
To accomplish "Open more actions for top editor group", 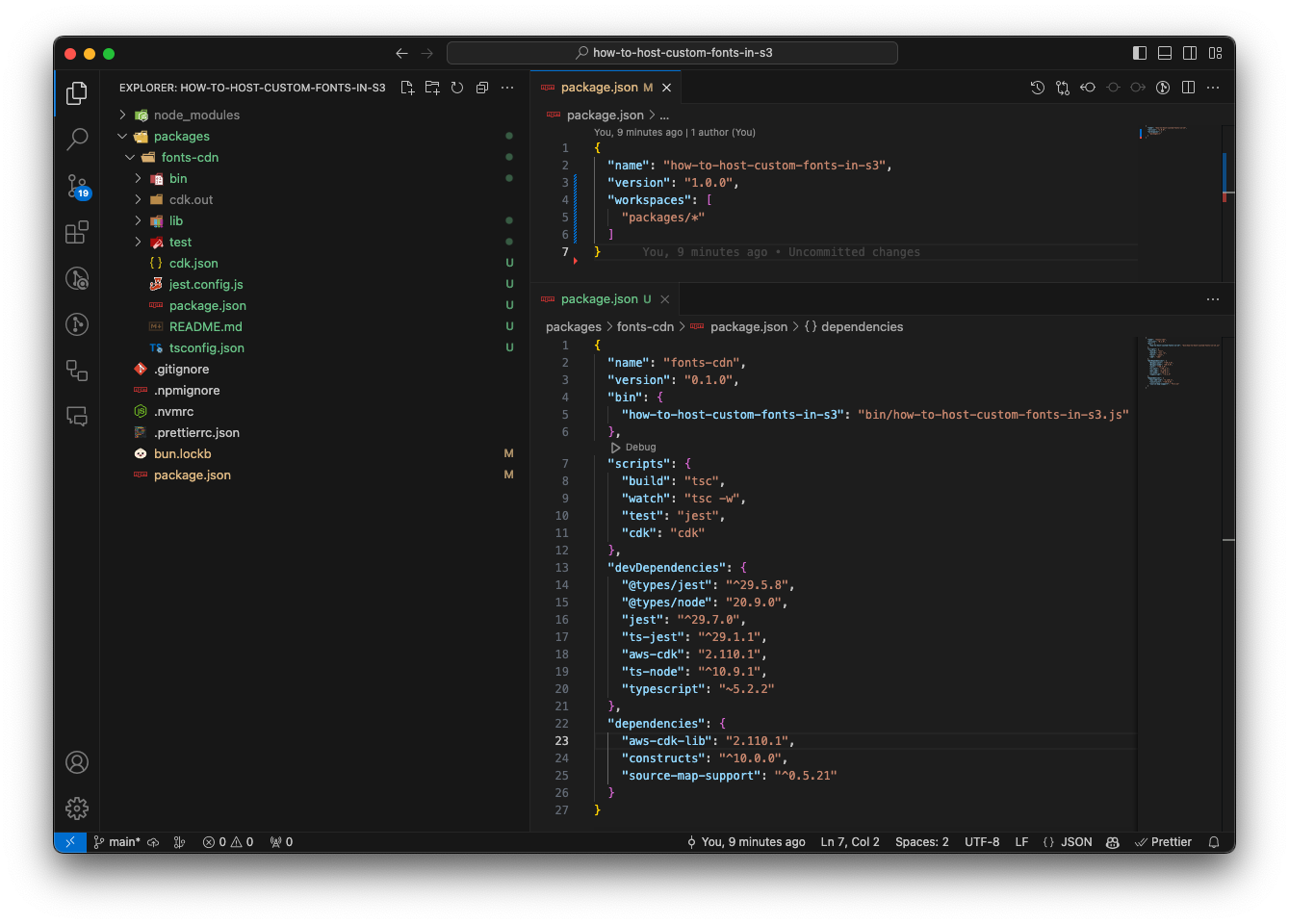I will click(x=1213, y=88).
